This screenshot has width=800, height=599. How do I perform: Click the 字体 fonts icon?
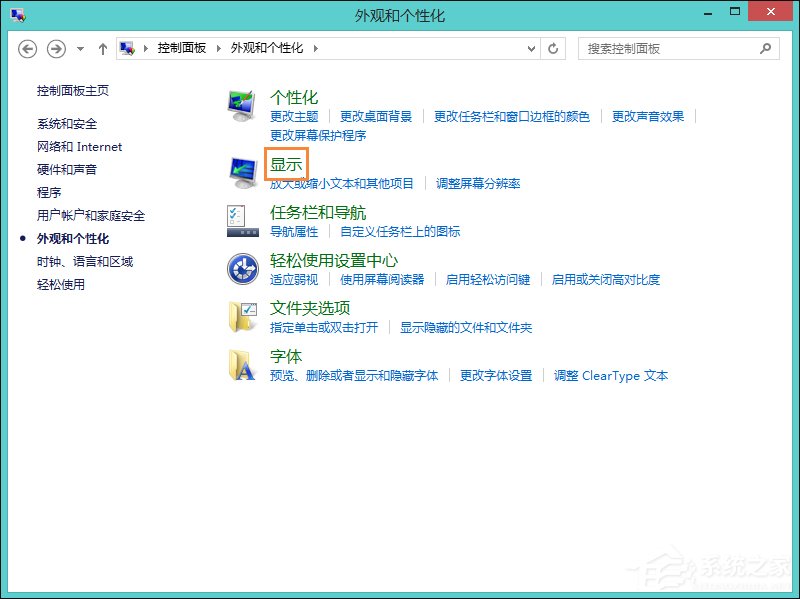click(241, 363)
